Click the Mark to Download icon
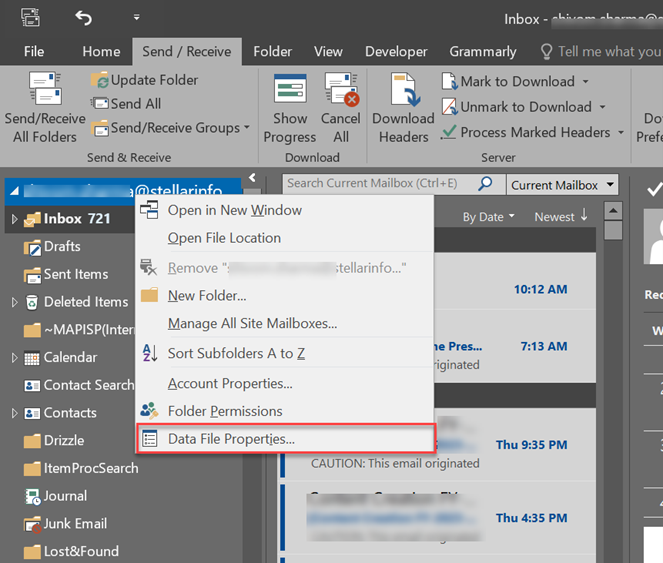Viewport: 663px width, 563px height. point(449,81)
